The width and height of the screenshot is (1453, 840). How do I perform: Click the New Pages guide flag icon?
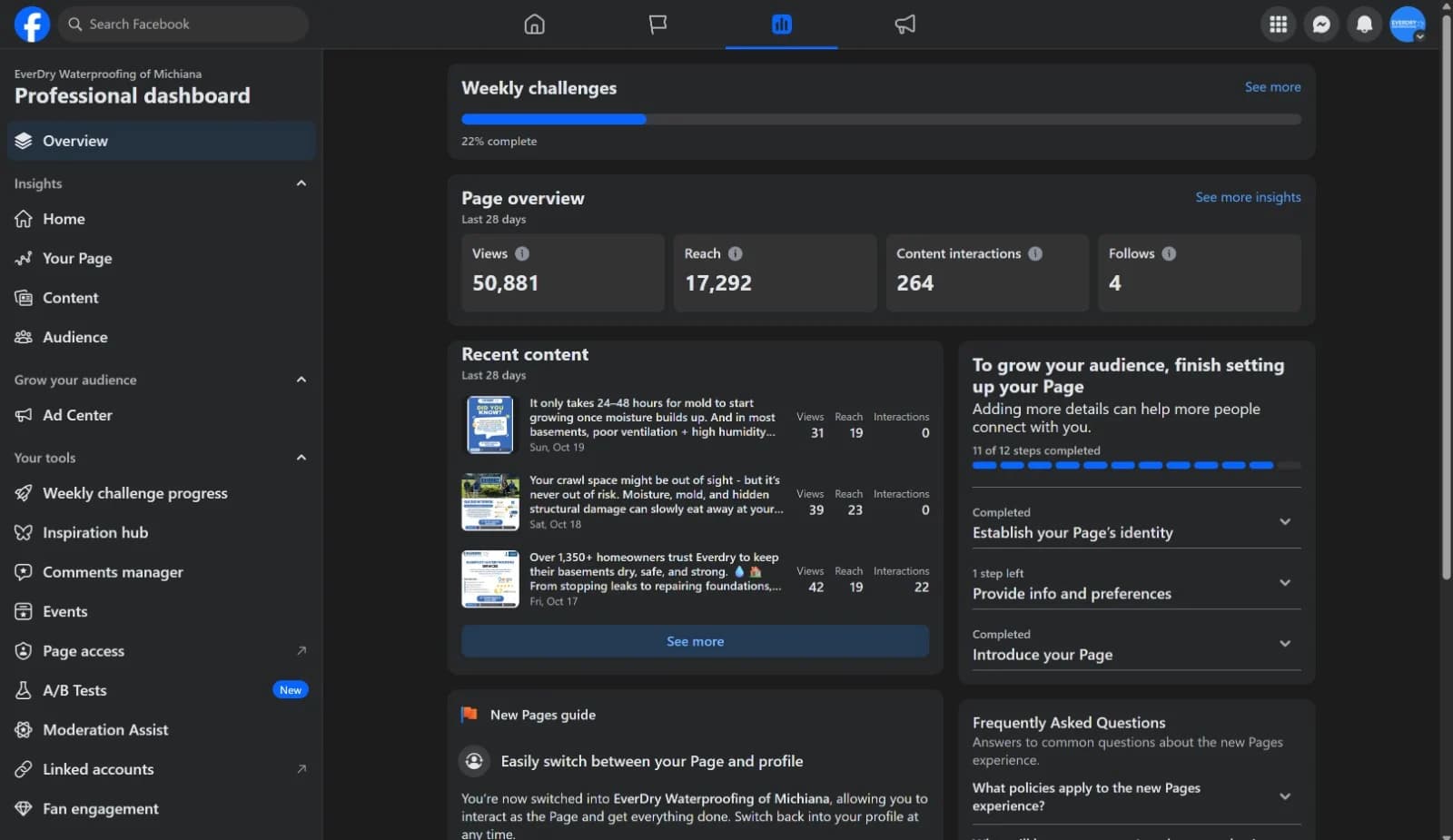point(470,715)
